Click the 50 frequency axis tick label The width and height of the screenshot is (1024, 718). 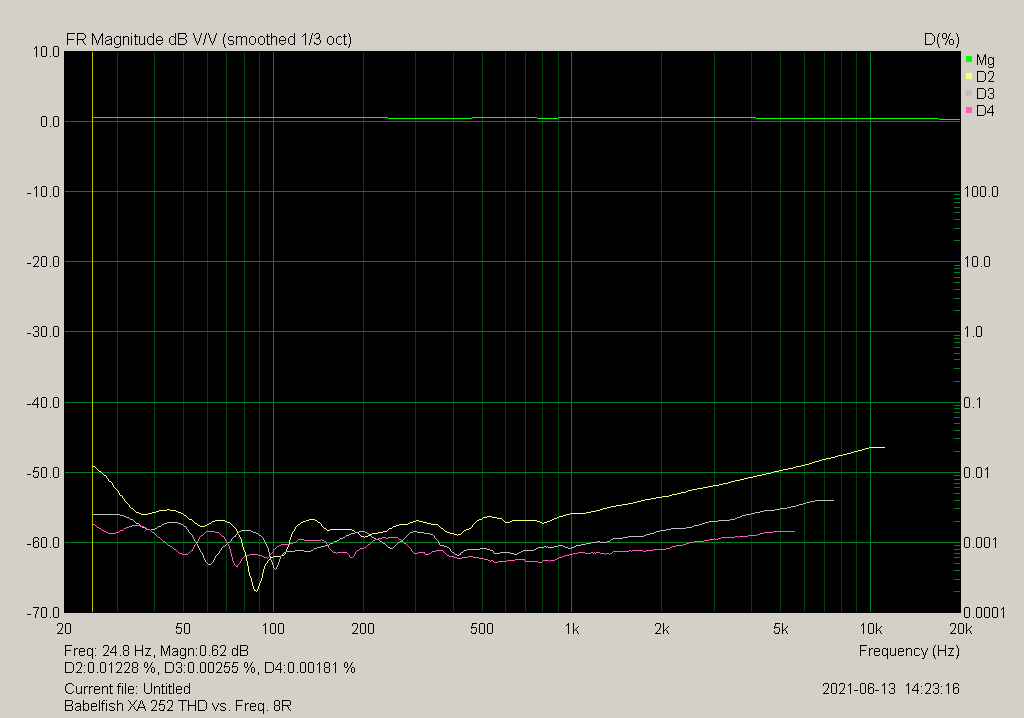(183, 629)
